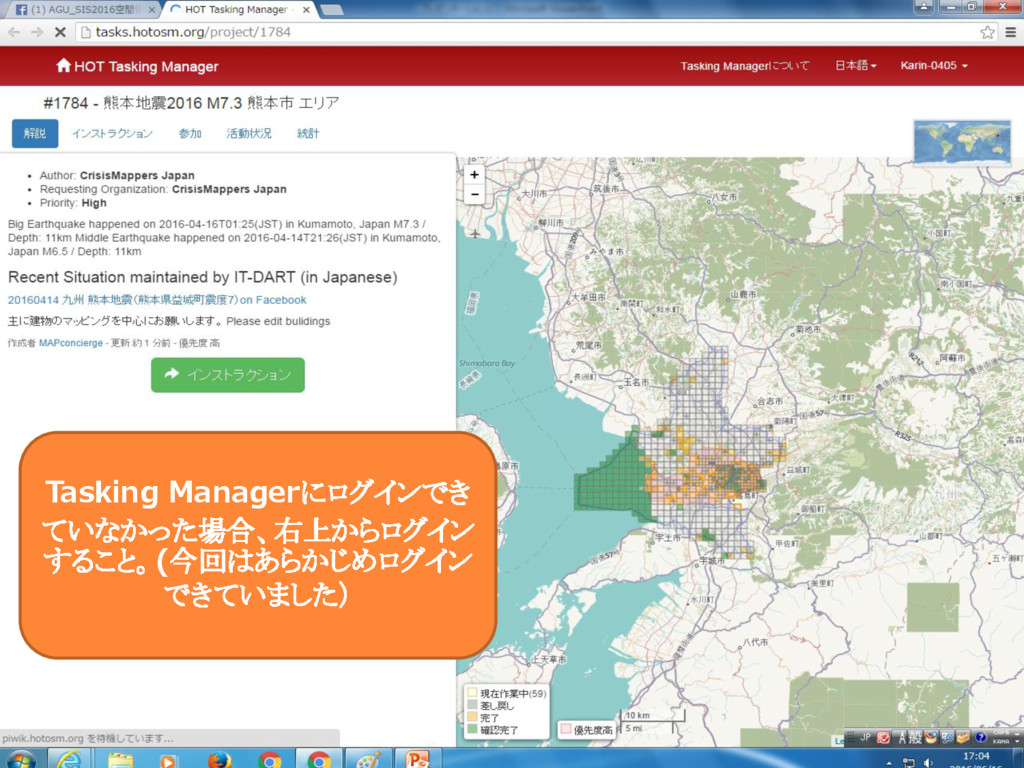Click the project title #1784 熊本地震2016

pos(191,103)
